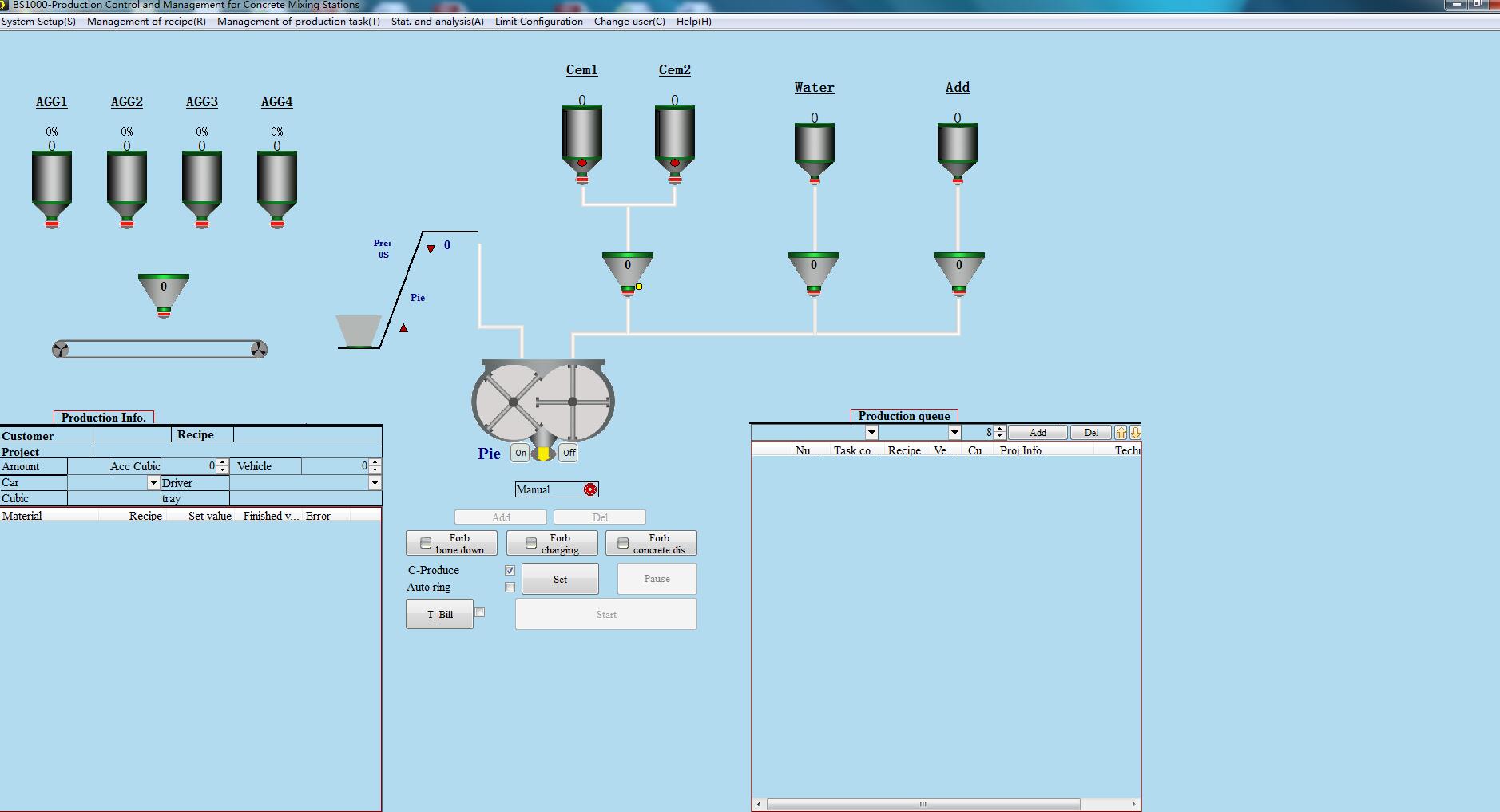
Task: Enable the Auto ring checkbox
Action: (x=510, y=588)
